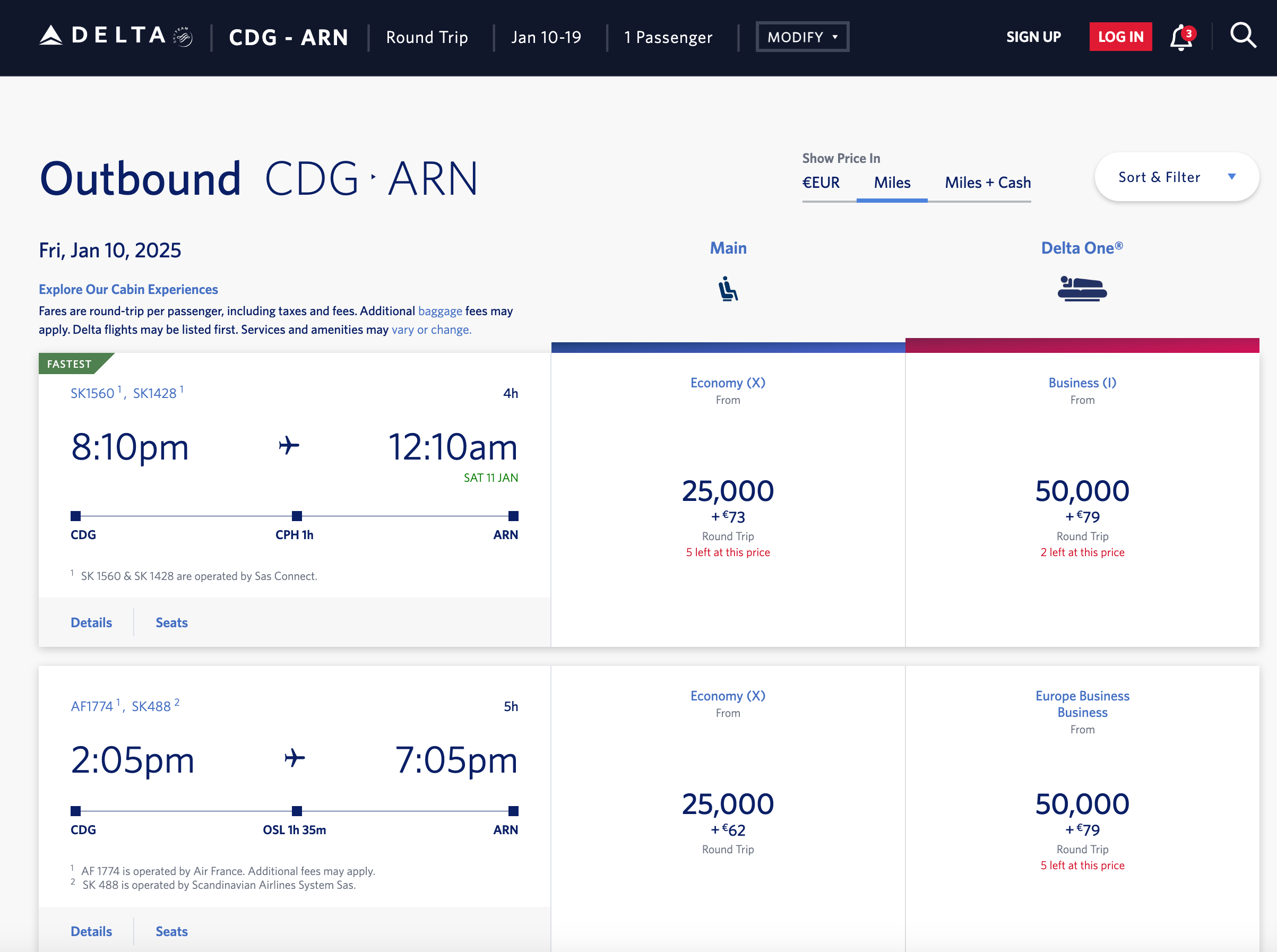Click the 1 Passenger header text

click(668, 38)
